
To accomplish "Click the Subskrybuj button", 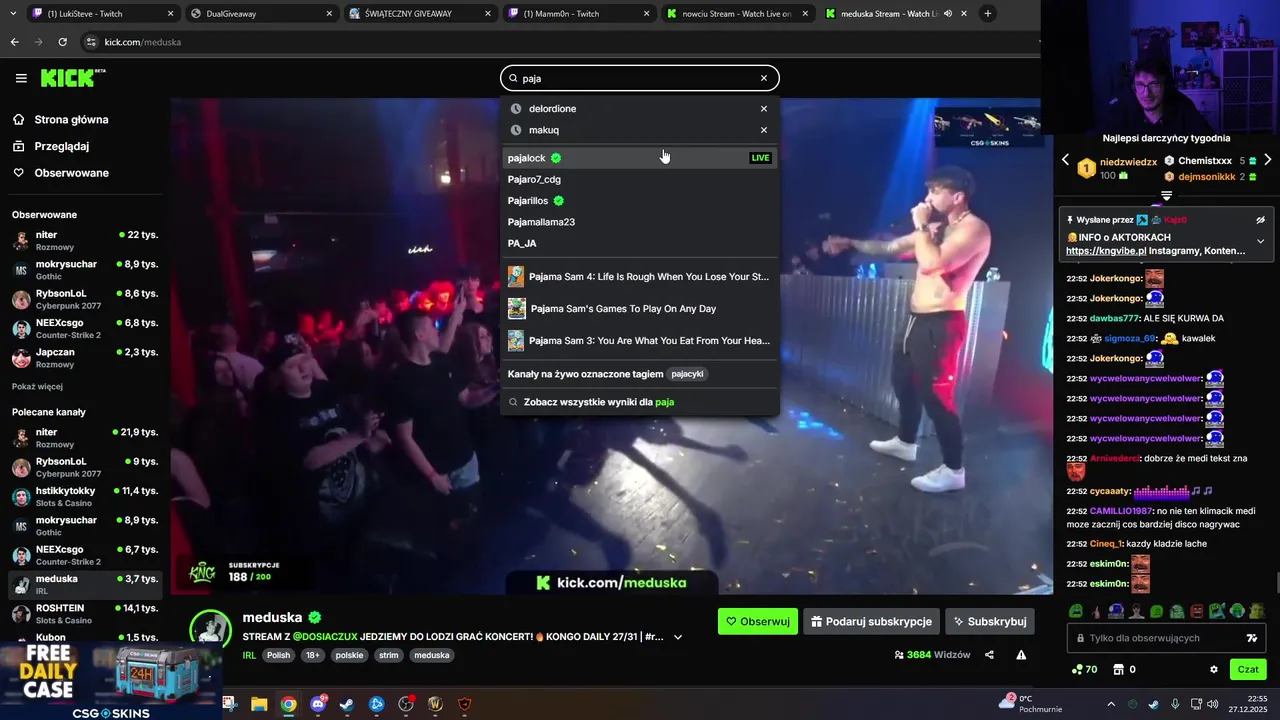I will [x=990, y=621].
